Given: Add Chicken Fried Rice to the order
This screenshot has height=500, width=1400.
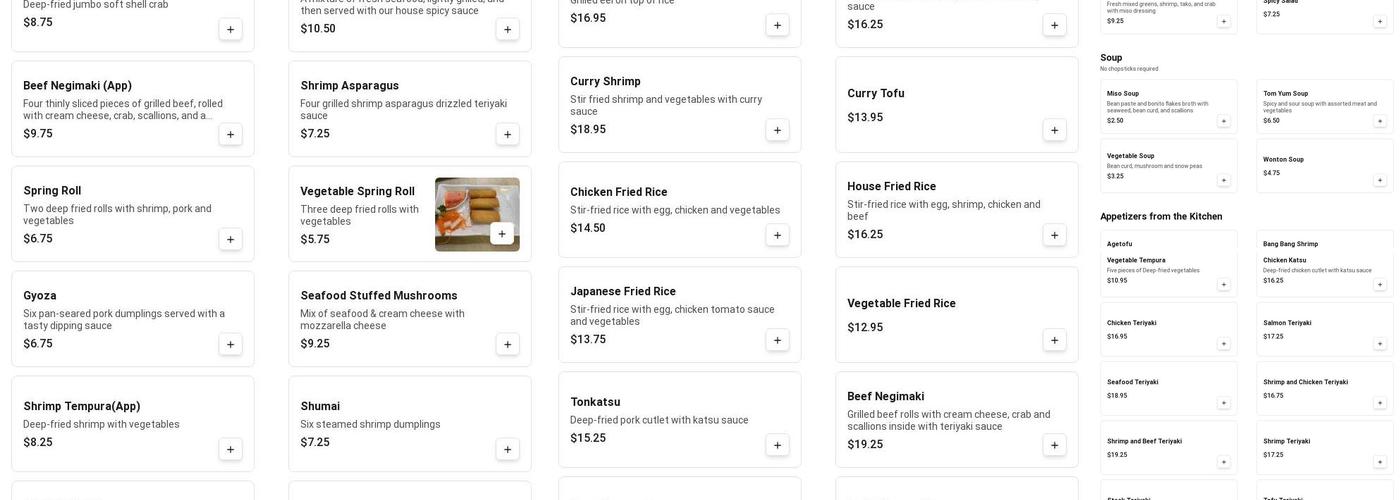Looking at the screenshot, I should 777,235.
